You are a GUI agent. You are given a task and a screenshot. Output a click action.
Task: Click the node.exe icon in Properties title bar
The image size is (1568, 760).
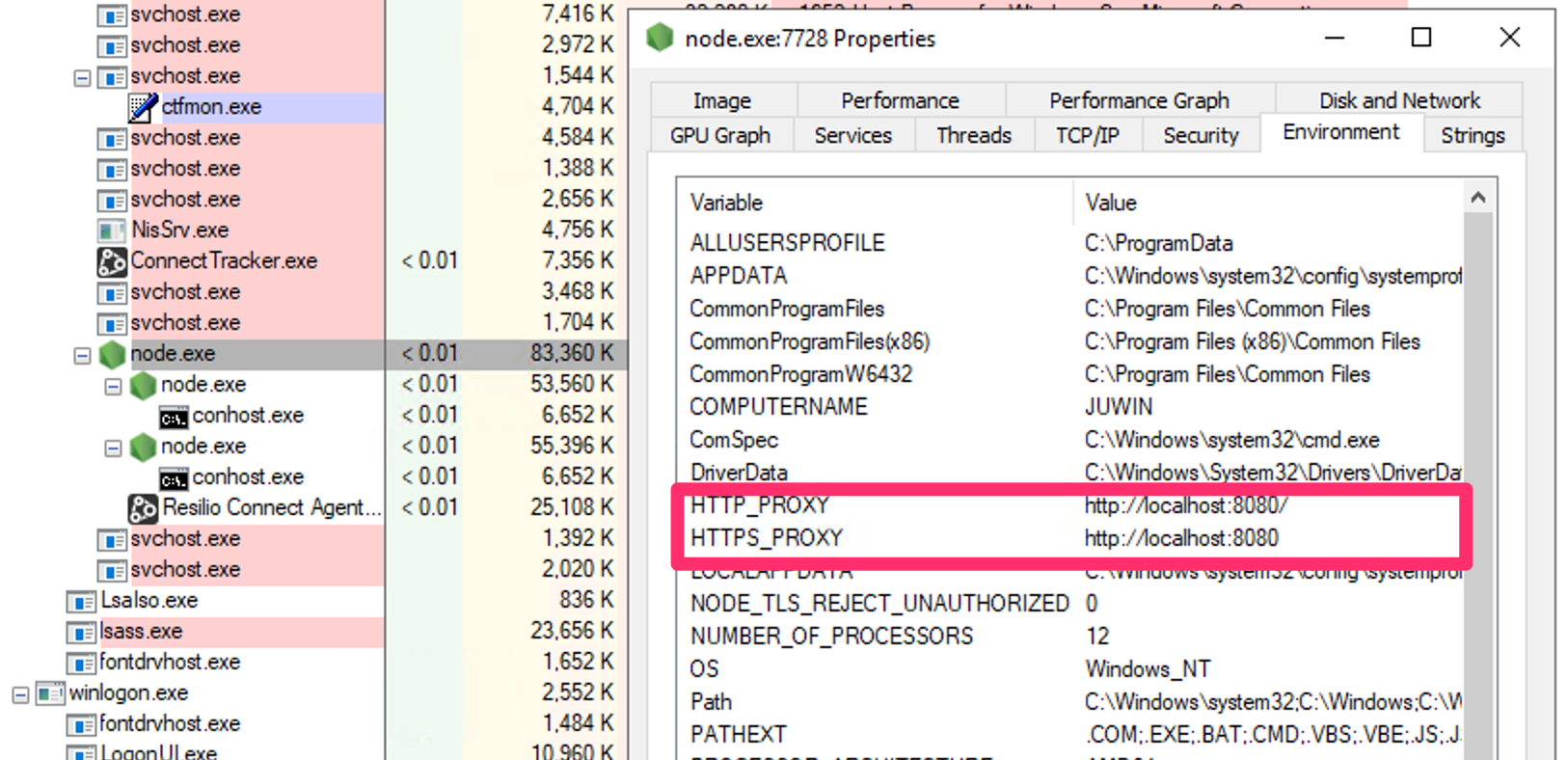(x=660, y=39)
